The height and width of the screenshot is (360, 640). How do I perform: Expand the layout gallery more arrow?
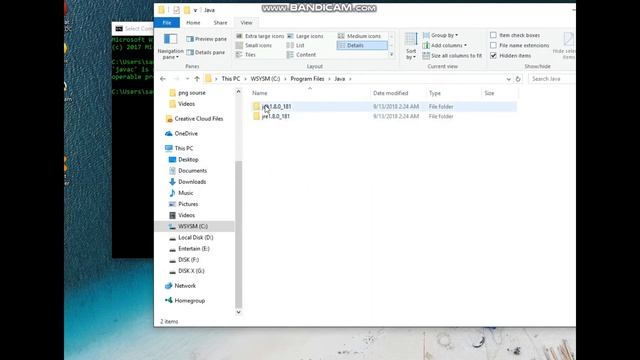(391, 55)
